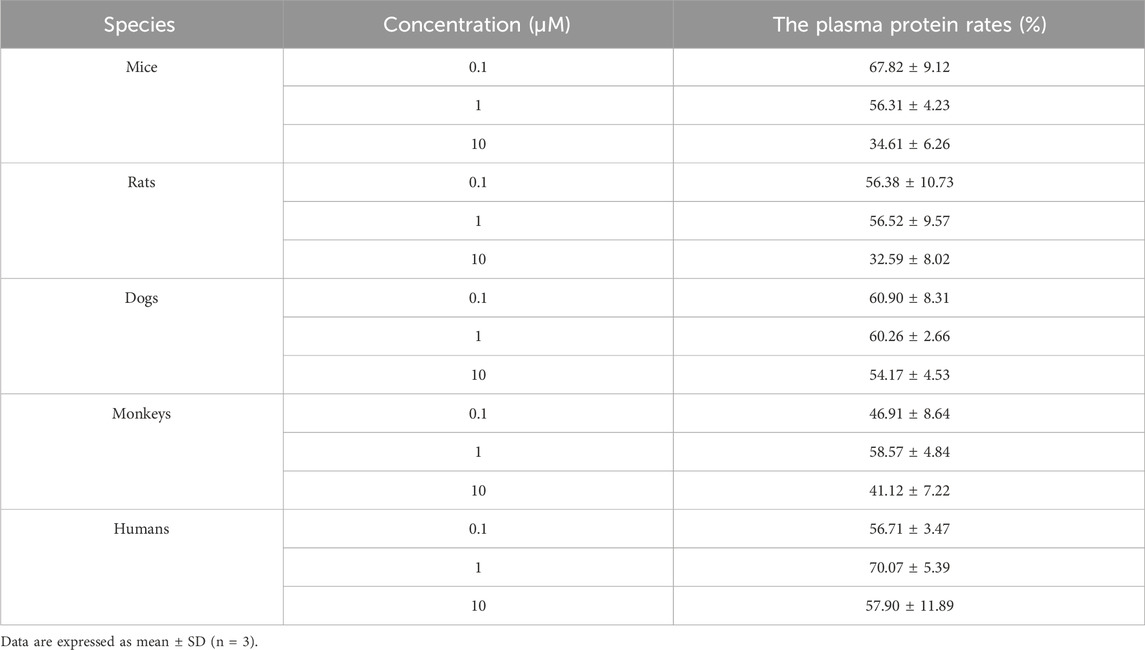The height and width of the screenshot is (650, 1145).
Task: Click the Species column header
Action: coord(141,25)
